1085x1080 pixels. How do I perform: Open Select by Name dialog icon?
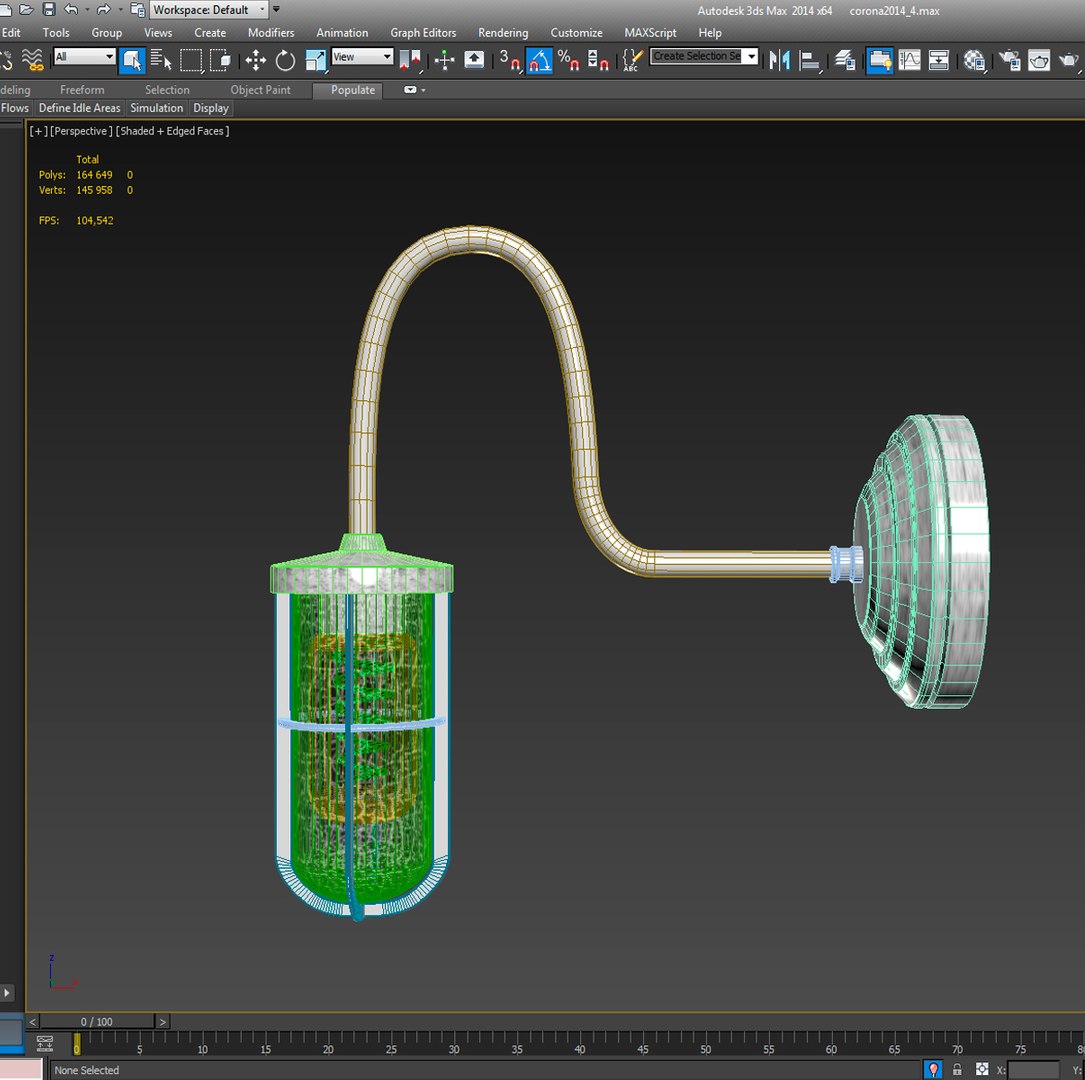tap(161, 60)
